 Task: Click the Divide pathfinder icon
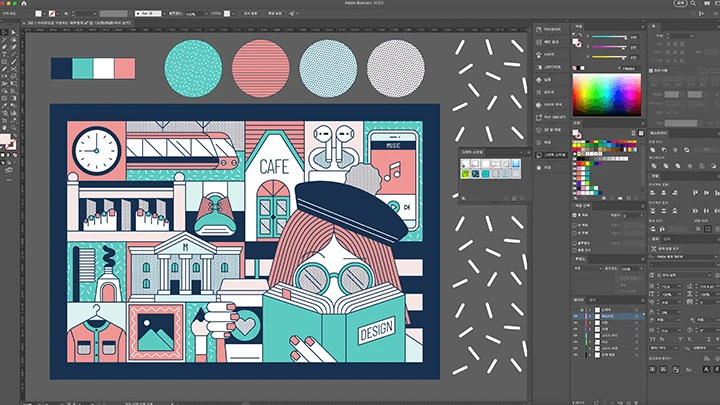click(x=654, y=166)
